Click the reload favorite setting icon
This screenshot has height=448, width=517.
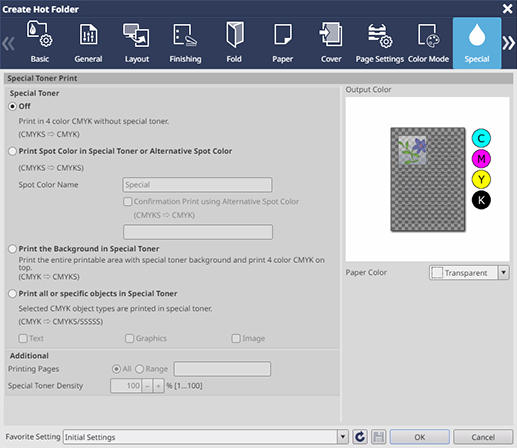(x=360, y=437)
